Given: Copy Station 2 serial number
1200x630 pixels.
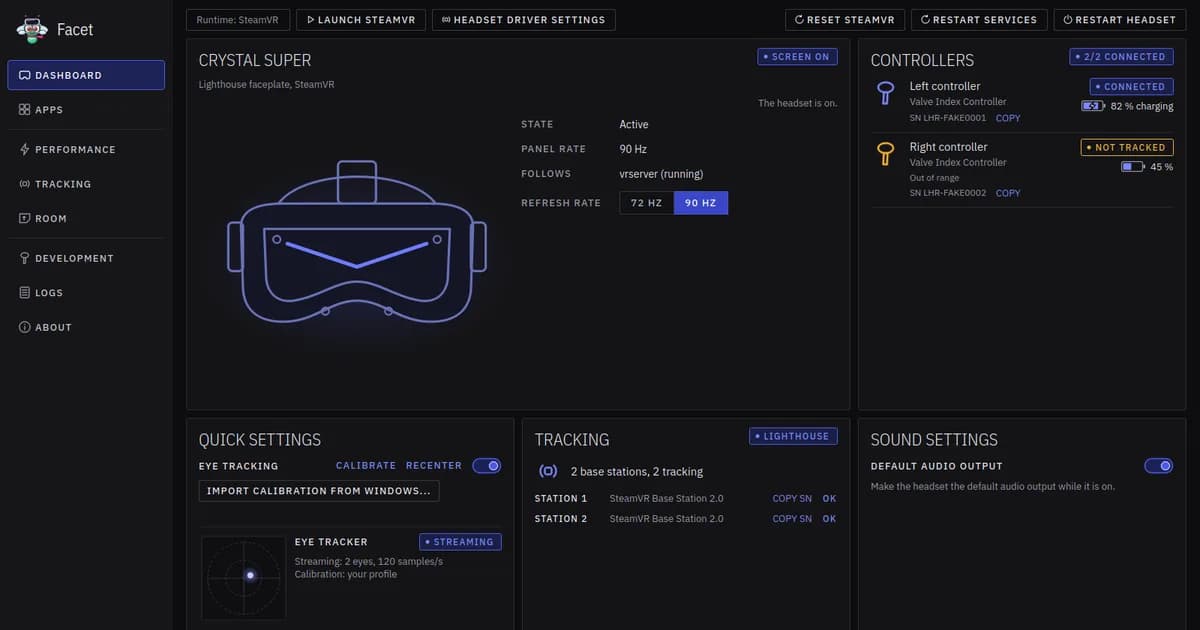Looking at the screenshot, I should (792, 519).
